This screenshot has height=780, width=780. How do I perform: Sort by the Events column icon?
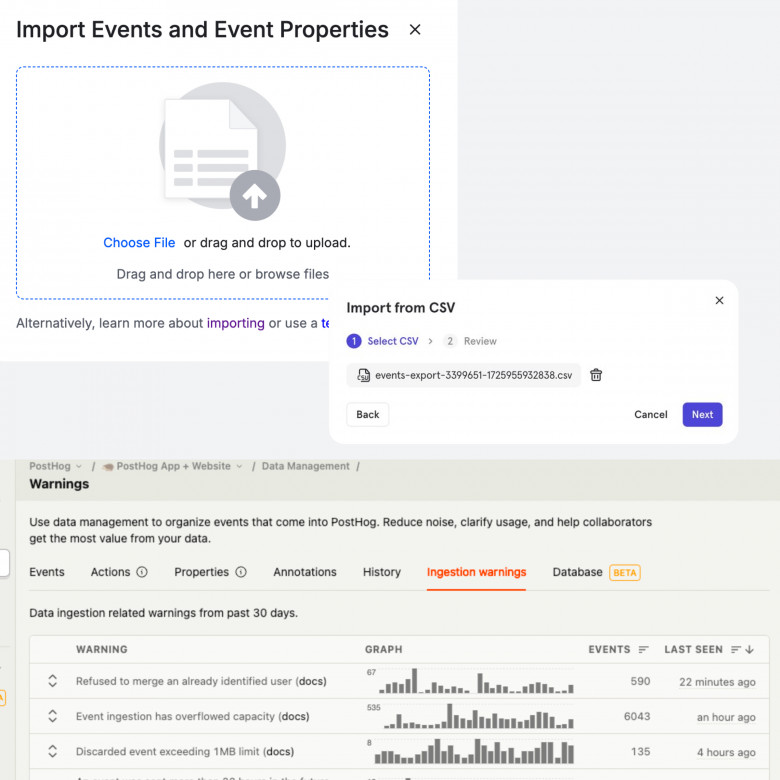(643, 650)
